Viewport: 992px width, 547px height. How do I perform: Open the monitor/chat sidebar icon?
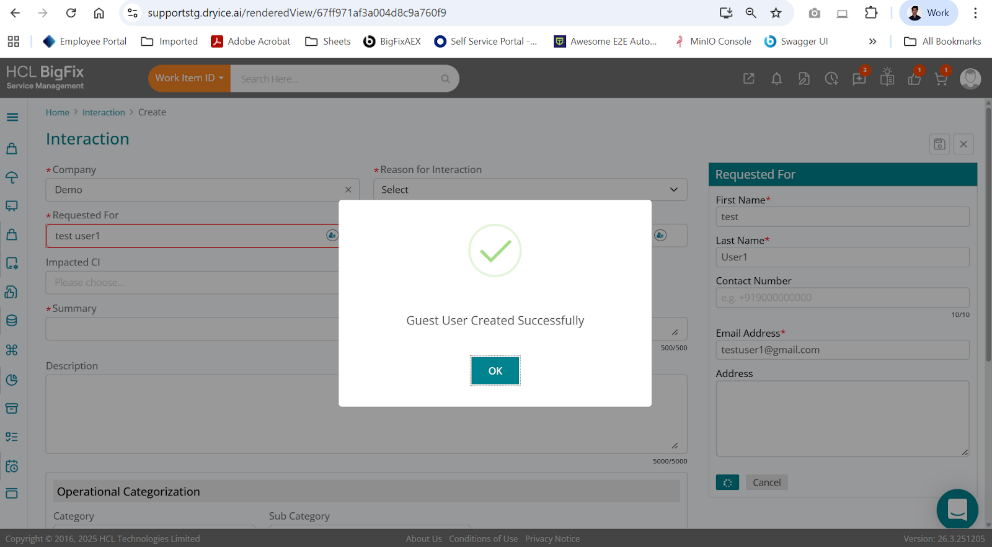pyautogui.click(x=11, y=206)
